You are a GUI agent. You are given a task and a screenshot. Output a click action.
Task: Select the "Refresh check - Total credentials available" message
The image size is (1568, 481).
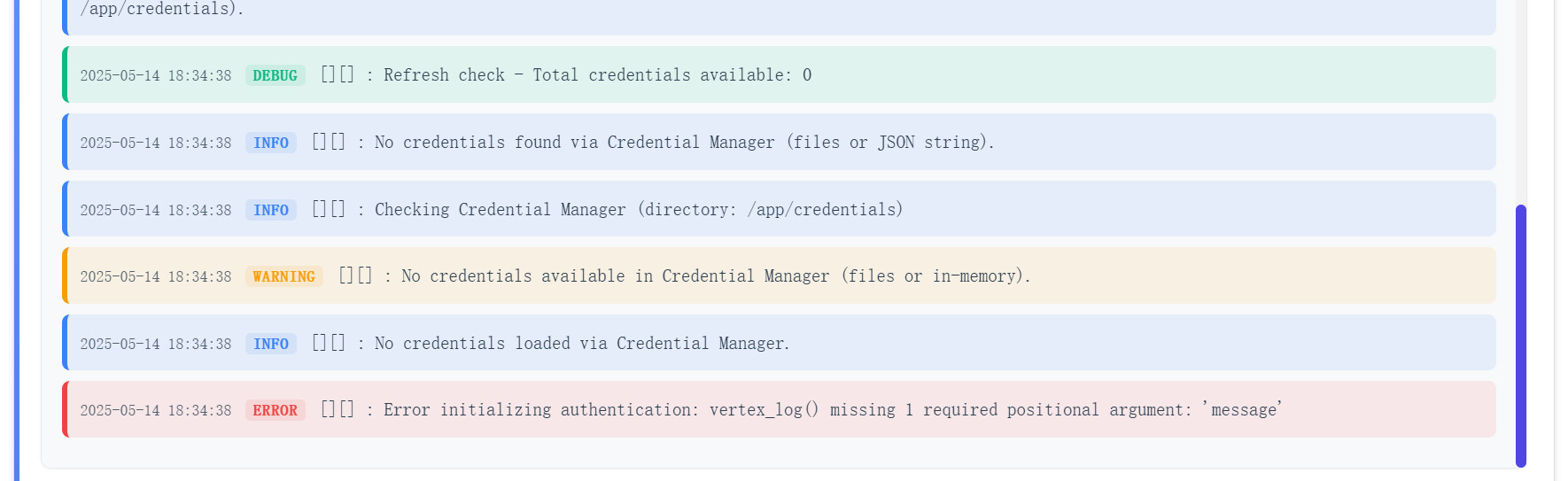pyautogui.click(x=597, y=75)
